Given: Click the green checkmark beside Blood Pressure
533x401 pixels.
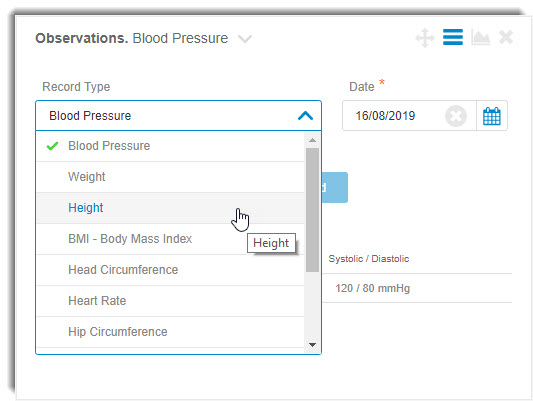Looking at the screenshot, I should (52, 146).
